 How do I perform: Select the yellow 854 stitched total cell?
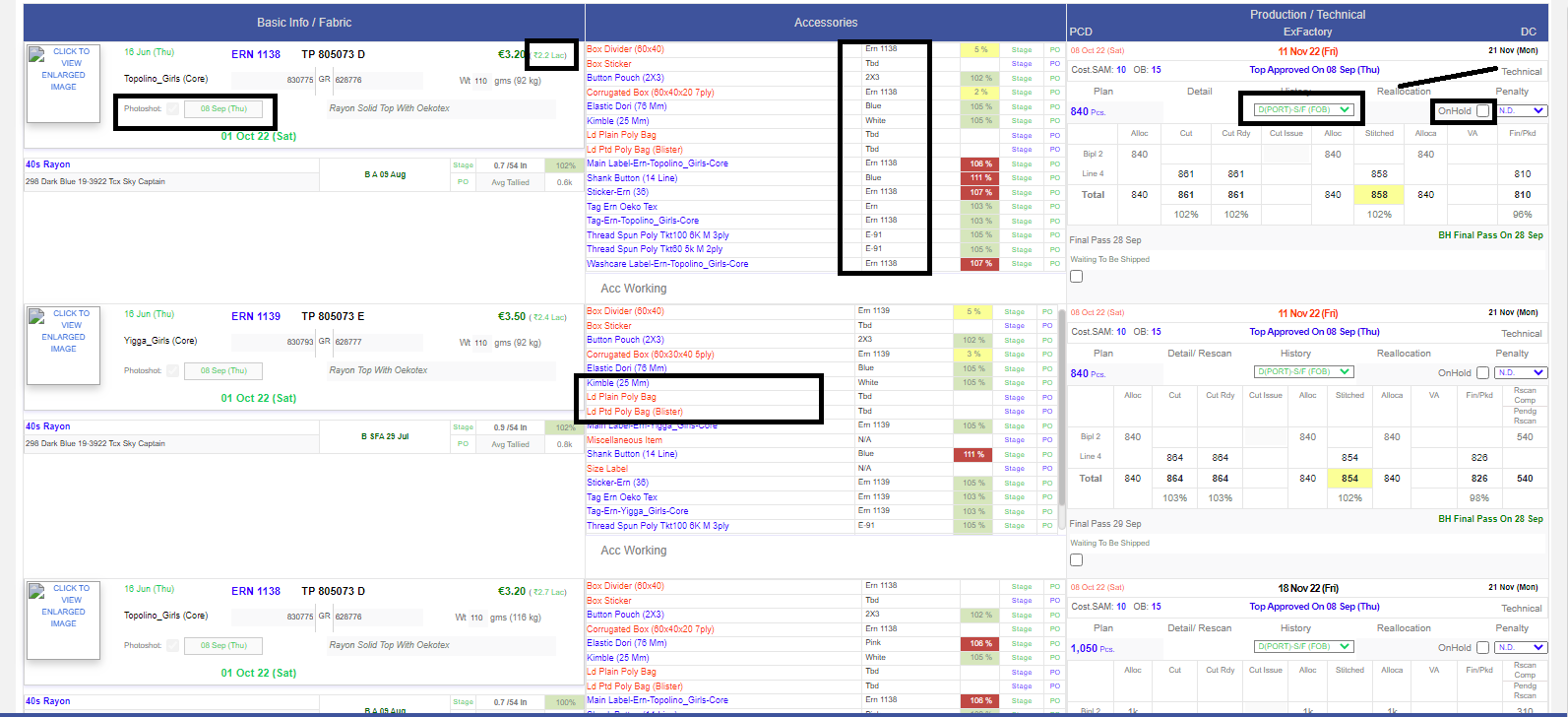click(1349, 479)
